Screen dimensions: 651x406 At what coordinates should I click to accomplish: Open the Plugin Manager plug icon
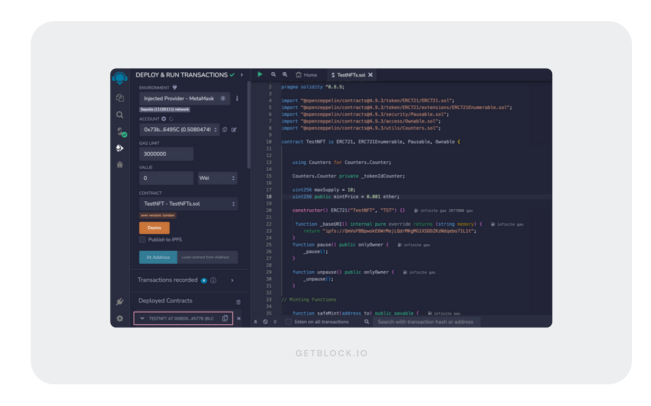point(120,301)
